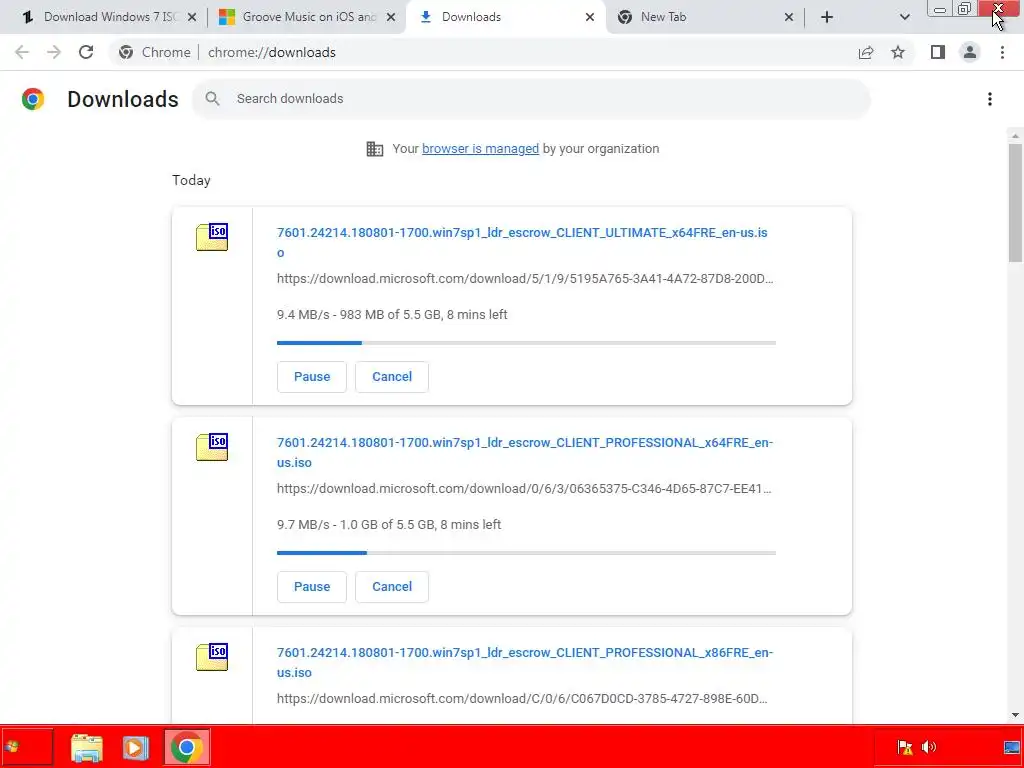1024x768 pixels.
Task: Close the Download Windows 7 ISO tab
Action: tap(192, 17)
